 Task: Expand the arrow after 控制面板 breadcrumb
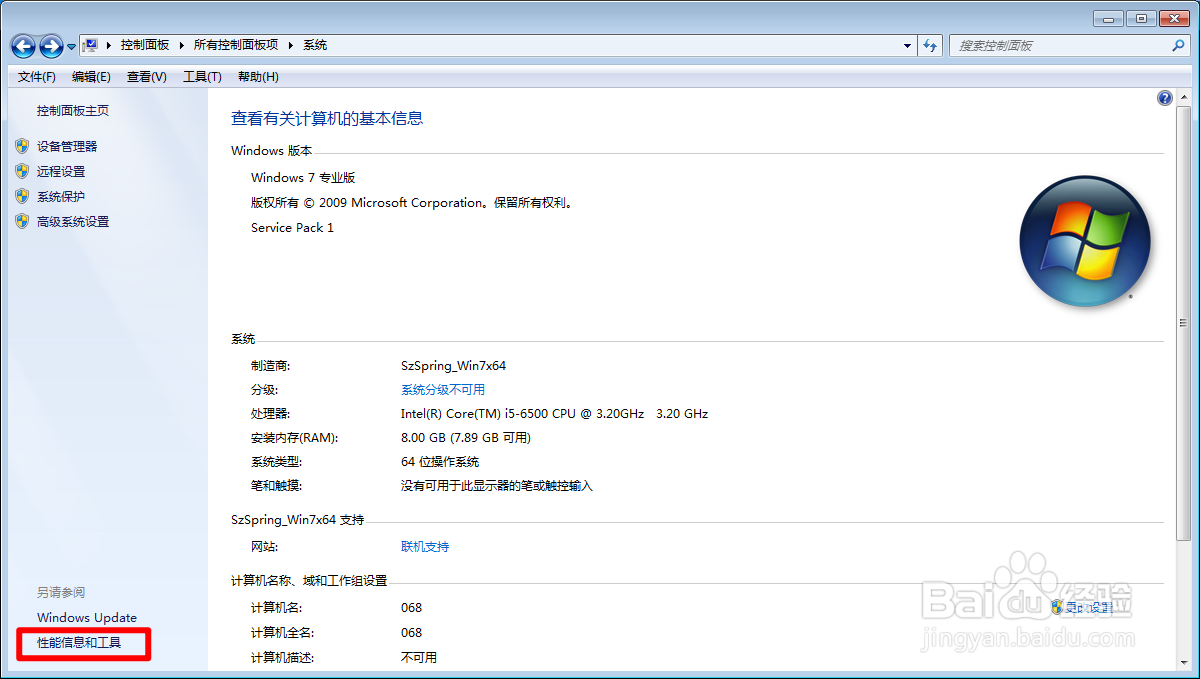[182, 45]
